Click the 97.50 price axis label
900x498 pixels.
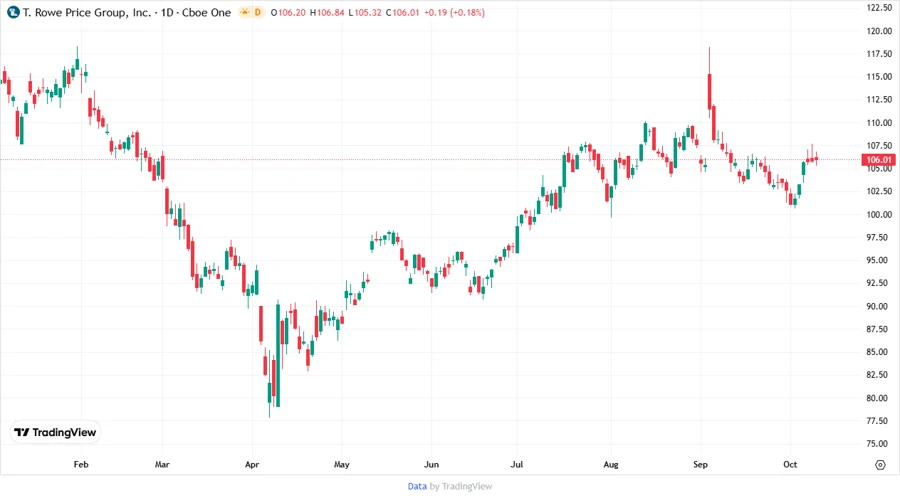pos(879,238)
